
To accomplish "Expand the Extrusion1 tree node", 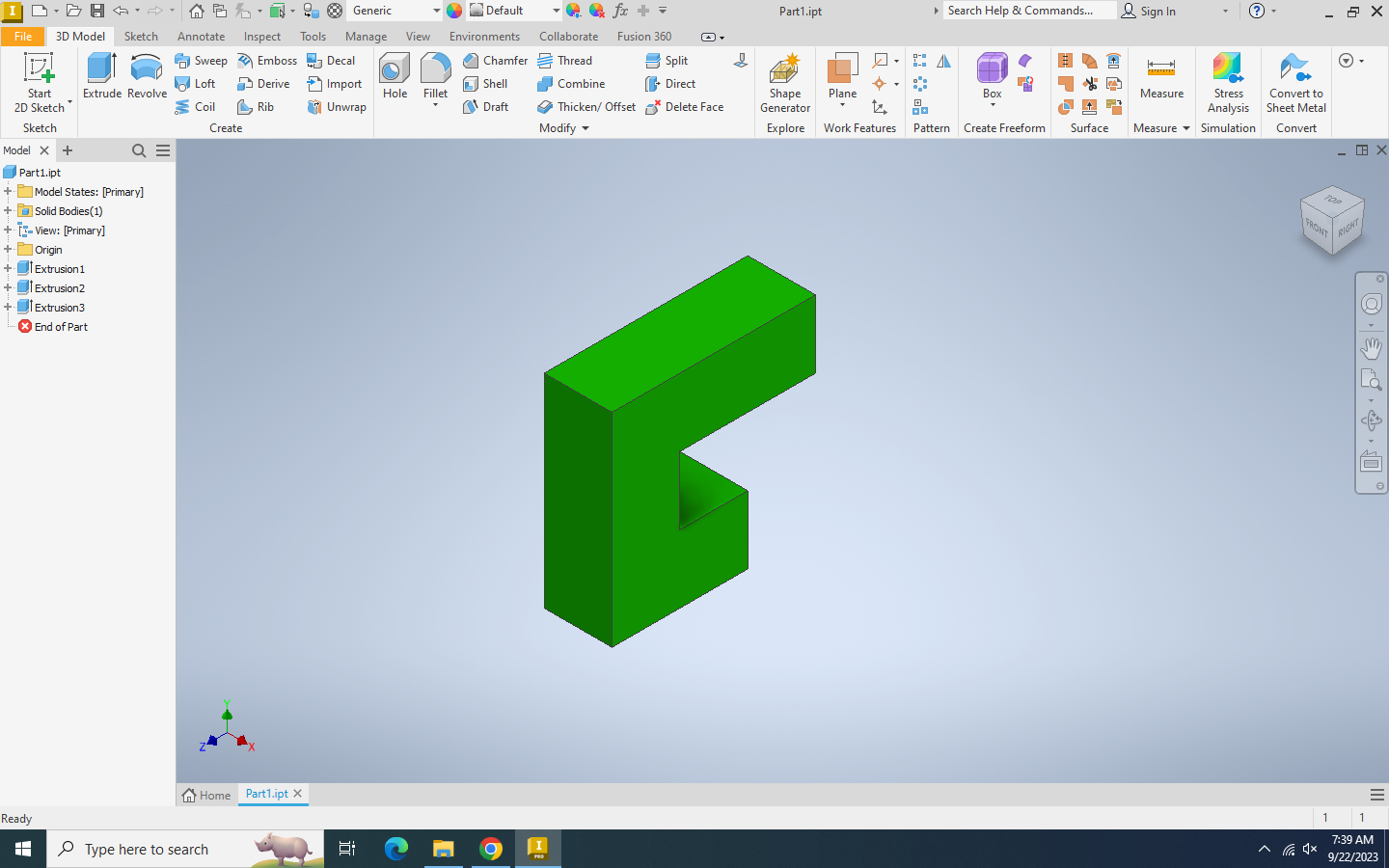I will click(x=8, y=269).
